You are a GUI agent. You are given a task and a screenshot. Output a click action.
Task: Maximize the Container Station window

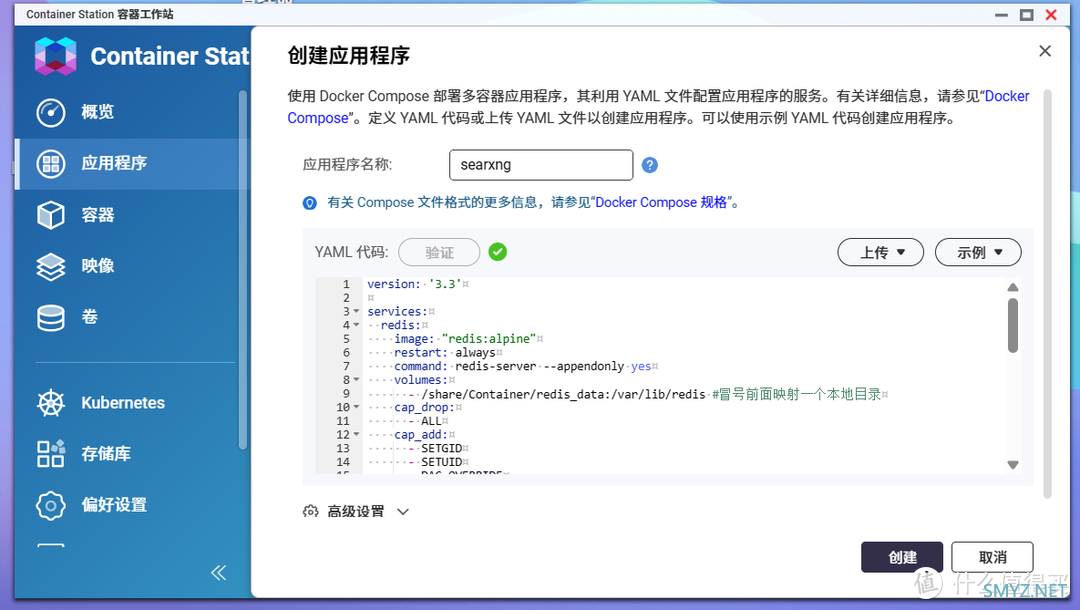pyautogui.click(x=1026, y=14)
